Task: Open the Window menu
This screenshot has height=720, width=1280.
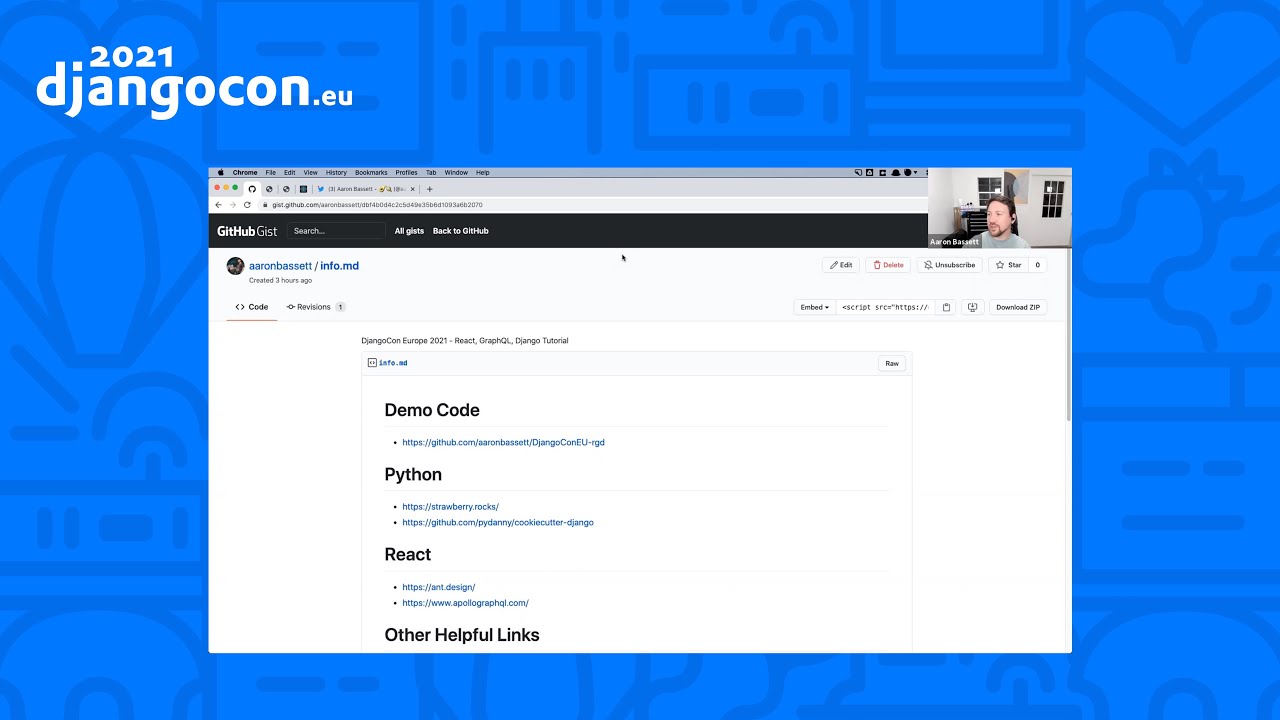Action: pyautogui.click(x=456, y=172)
